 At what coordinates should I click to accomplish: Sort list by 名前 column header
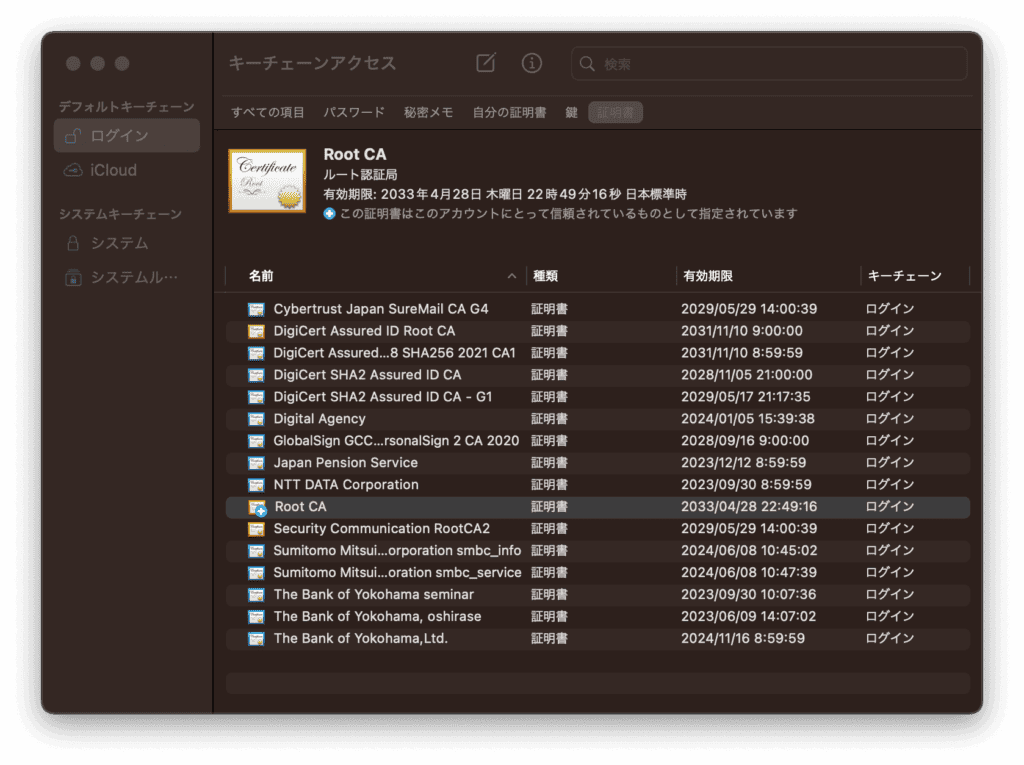pyautogui.click(x=261, y=276)
